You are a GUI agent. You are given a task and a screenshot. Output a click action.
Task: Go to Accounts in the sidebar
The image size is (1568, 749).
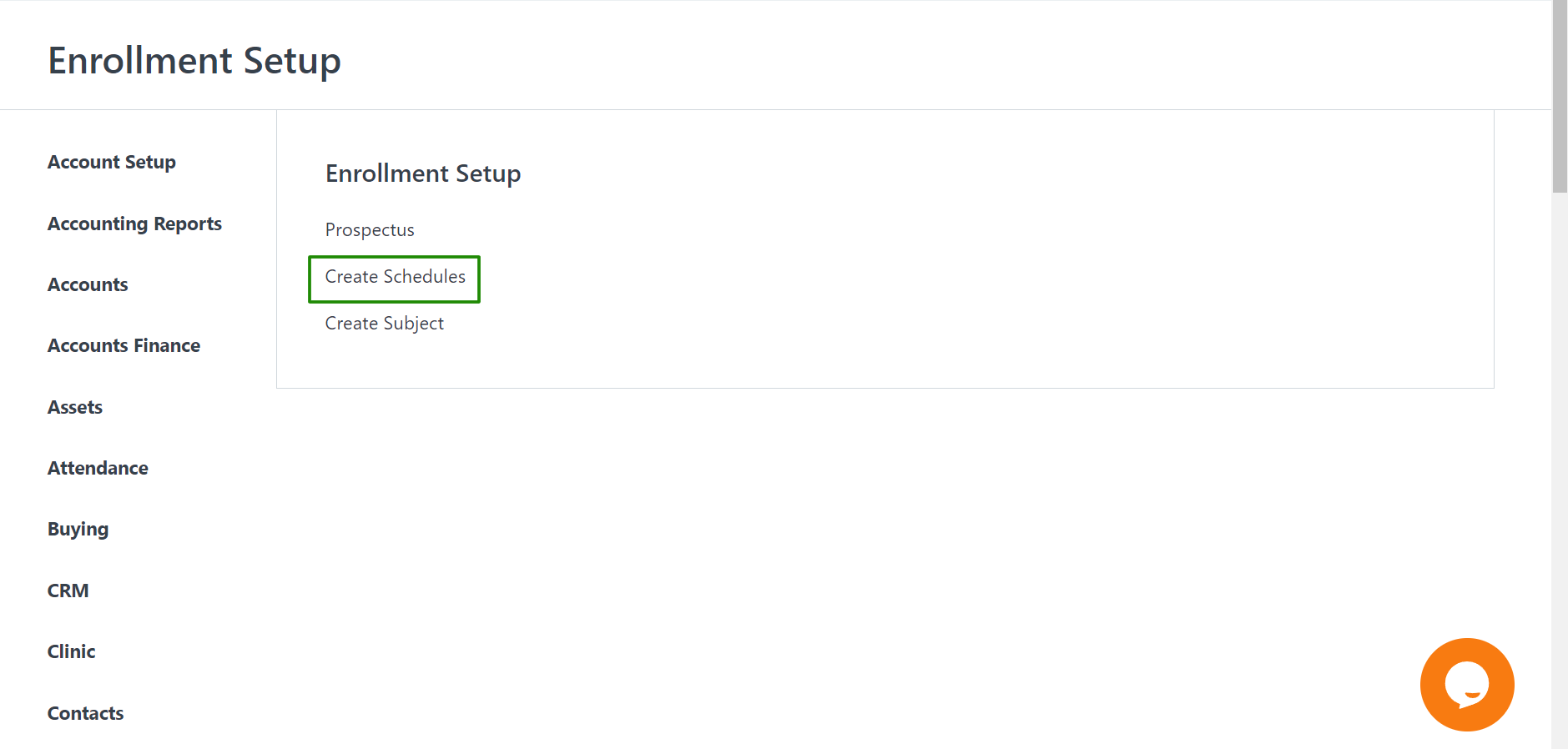tap(88, 284)
